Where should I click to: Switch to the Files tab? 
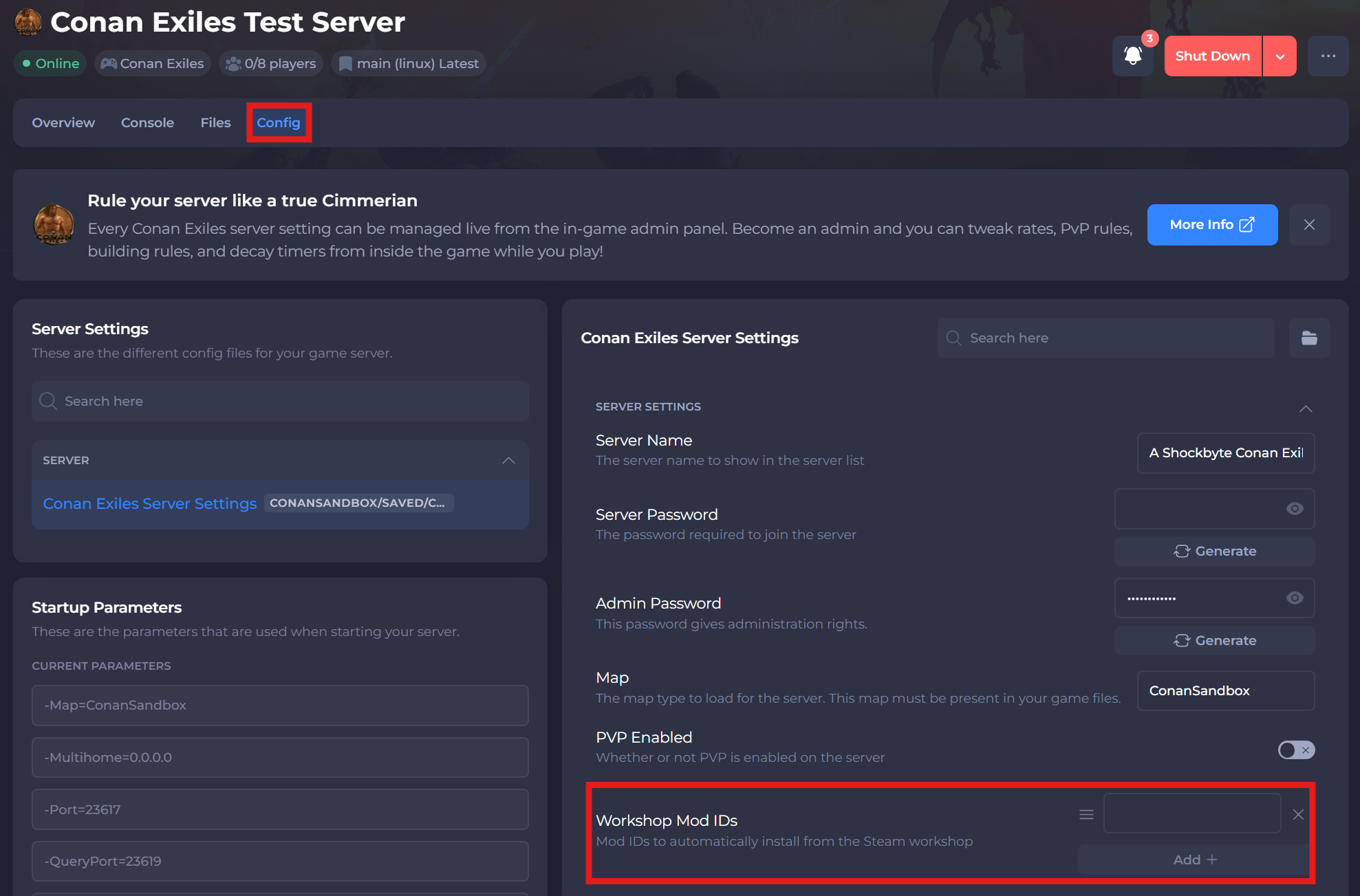[x=215, y=122]
